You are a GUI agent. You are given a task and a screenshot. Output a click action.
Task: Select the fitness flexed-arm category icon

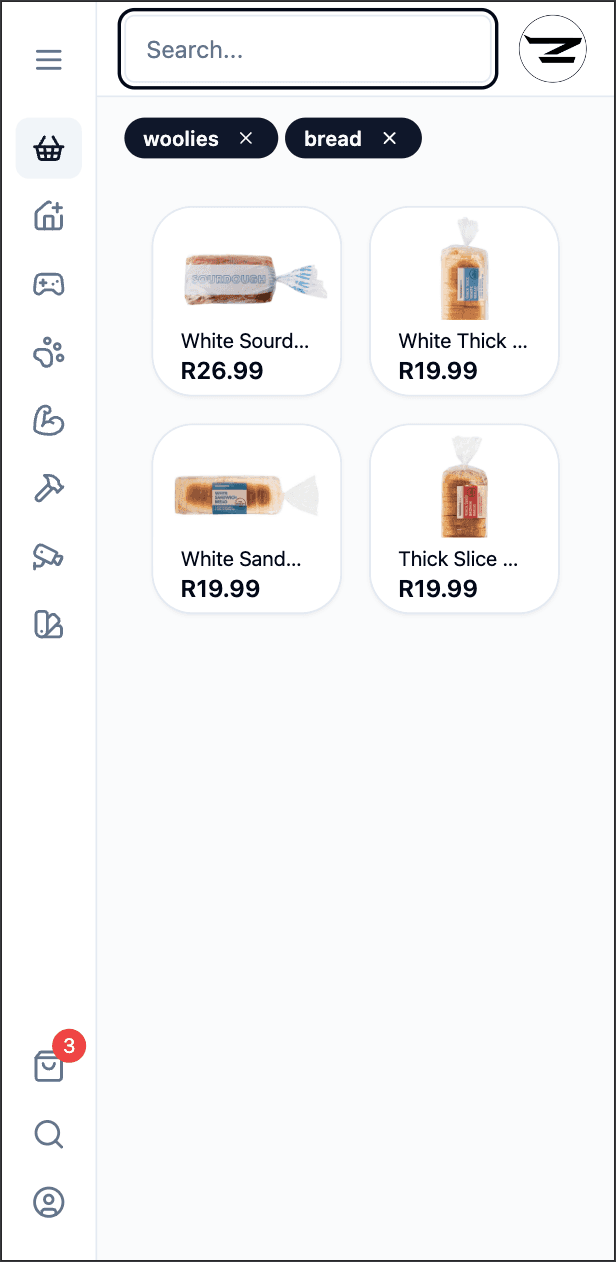pyautogui.click(x=48, y=420)
